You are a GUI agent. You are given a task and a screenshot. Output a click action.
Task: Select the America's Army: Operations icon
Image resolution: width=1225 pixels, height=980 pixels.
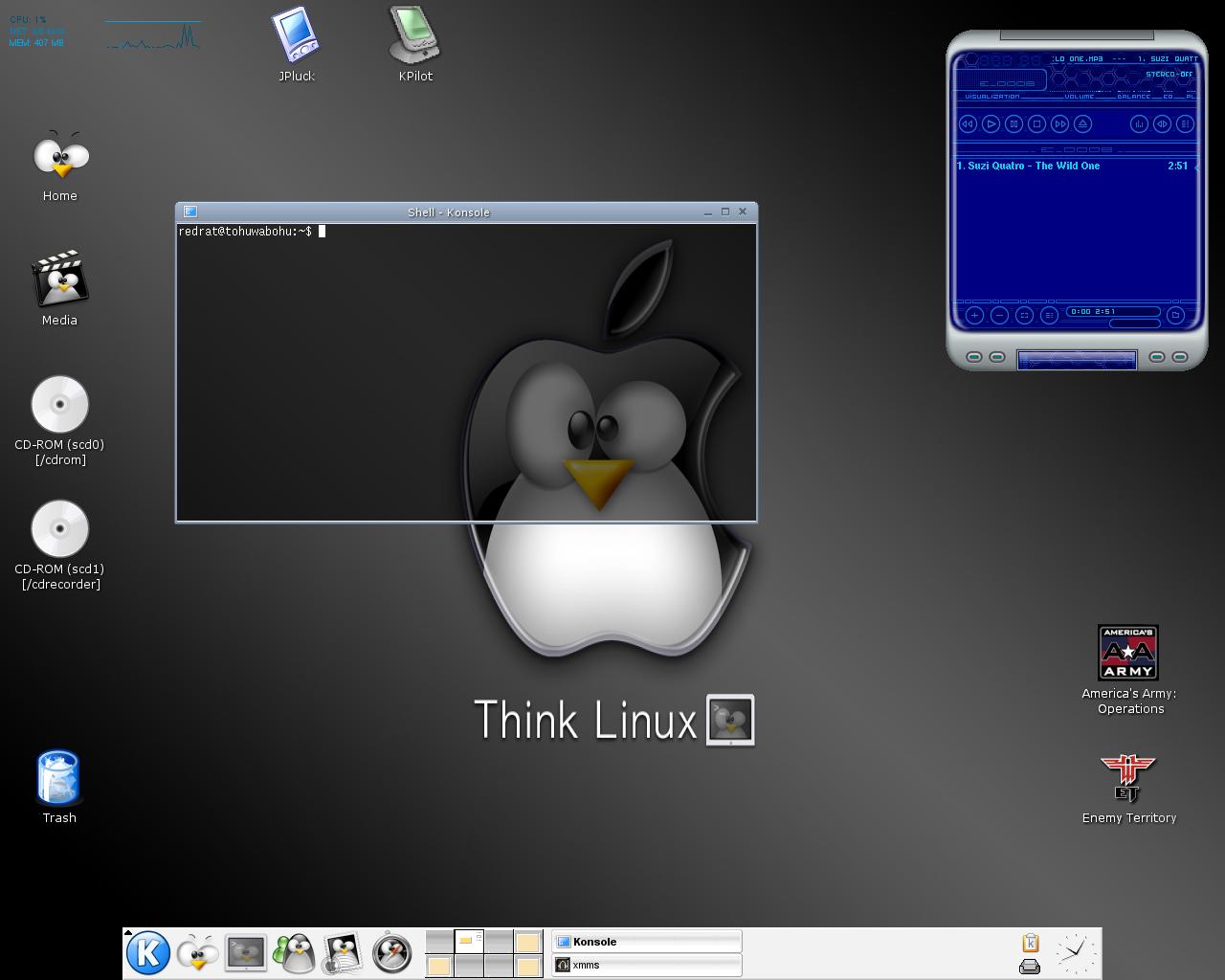(1129, 670)
